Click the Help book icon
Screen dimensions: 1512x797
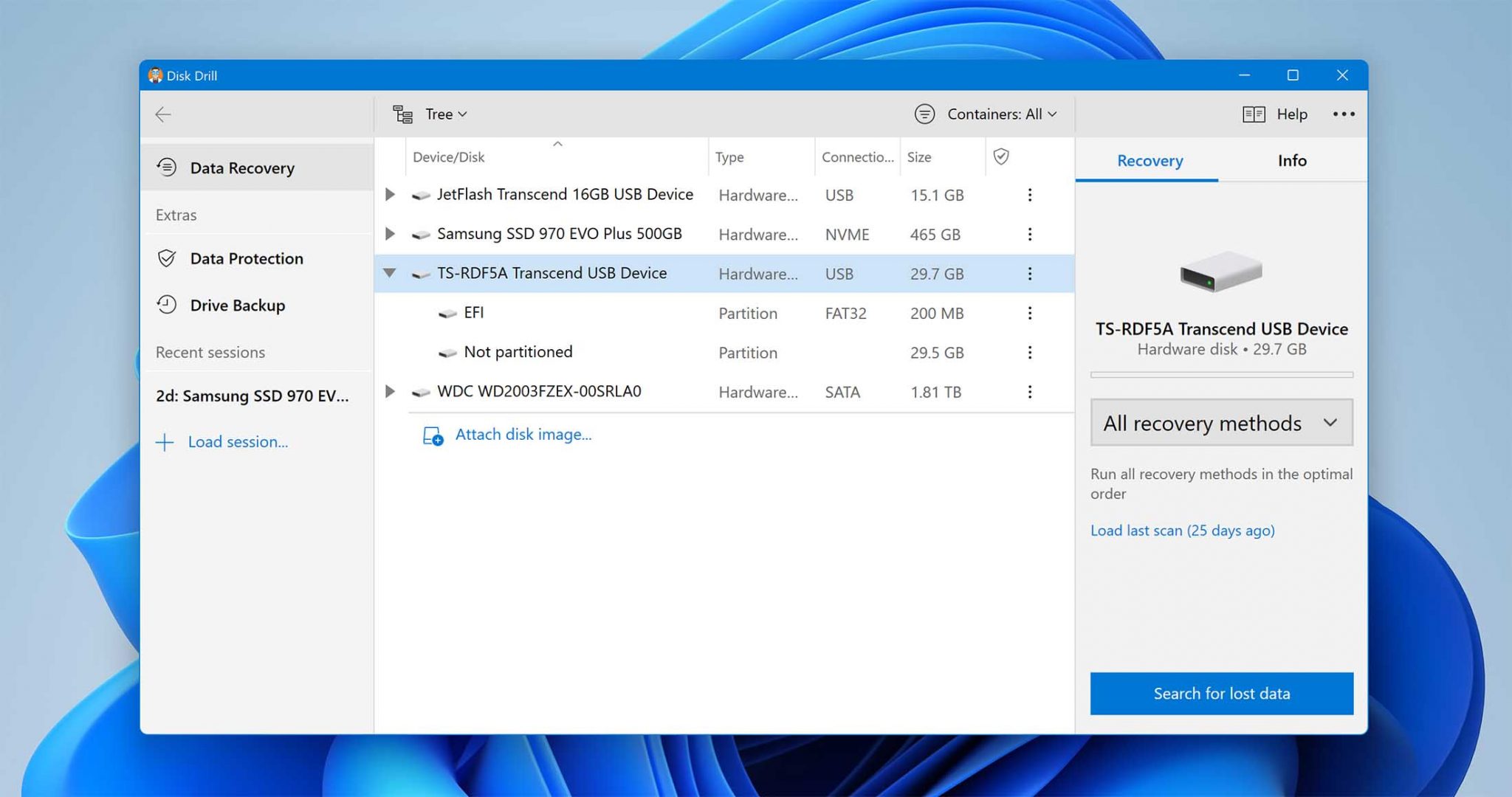[1254, 114]
